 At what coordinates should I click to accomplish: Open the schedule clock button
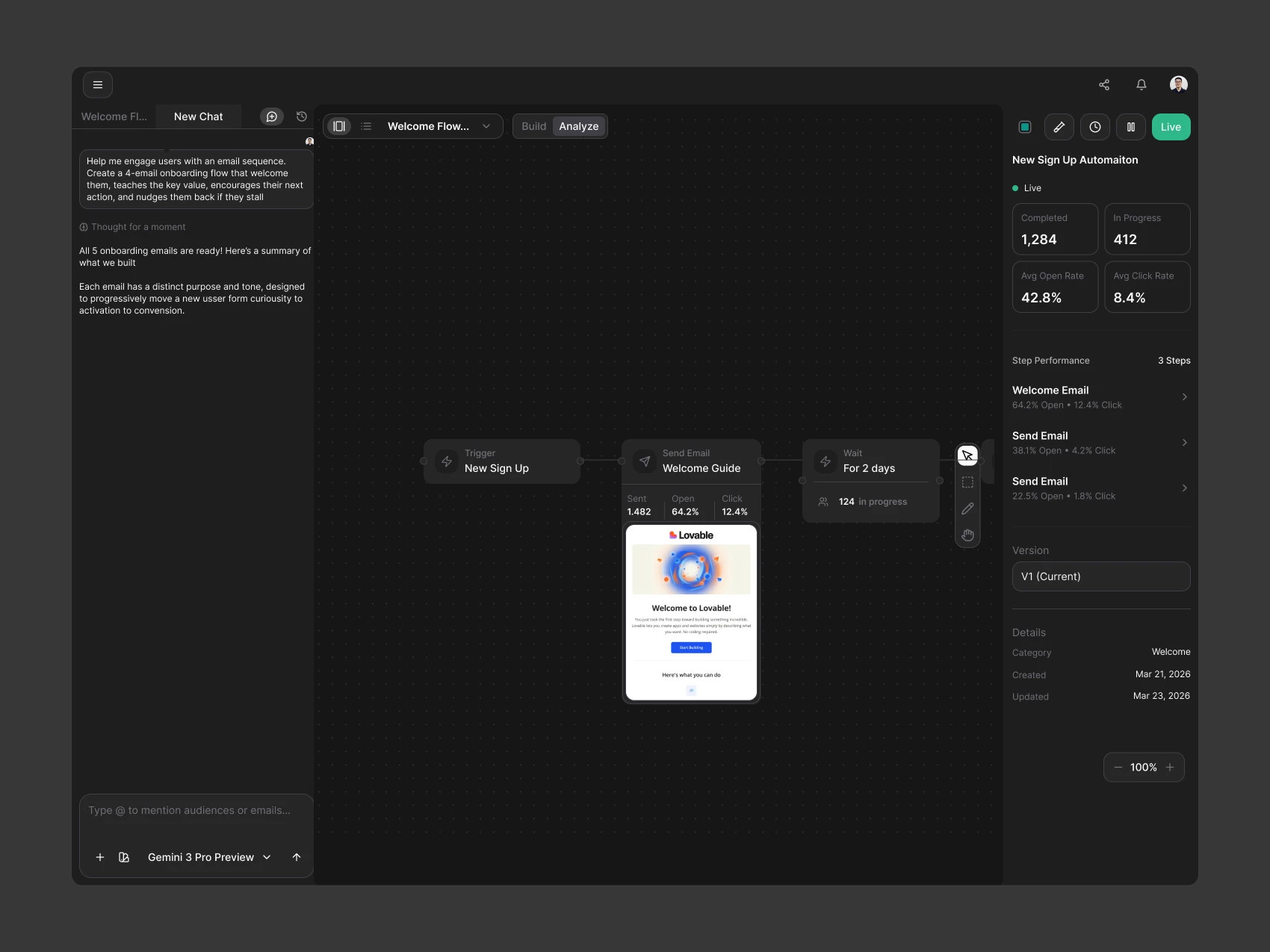tap(1095, 127)
